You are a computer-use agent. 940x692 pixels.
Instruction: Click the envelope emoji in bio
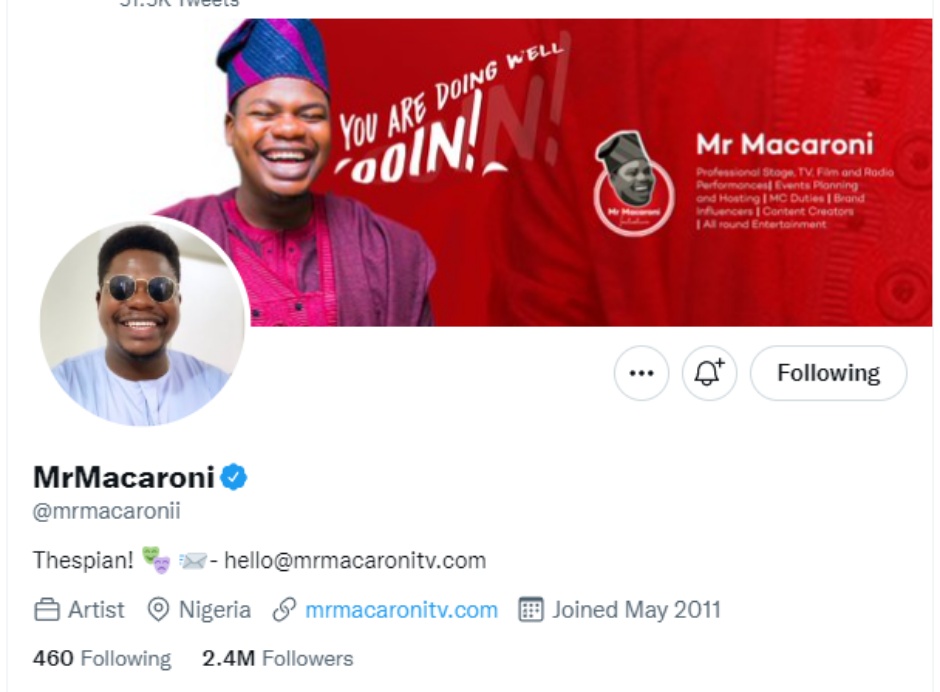tap(192, 560)
